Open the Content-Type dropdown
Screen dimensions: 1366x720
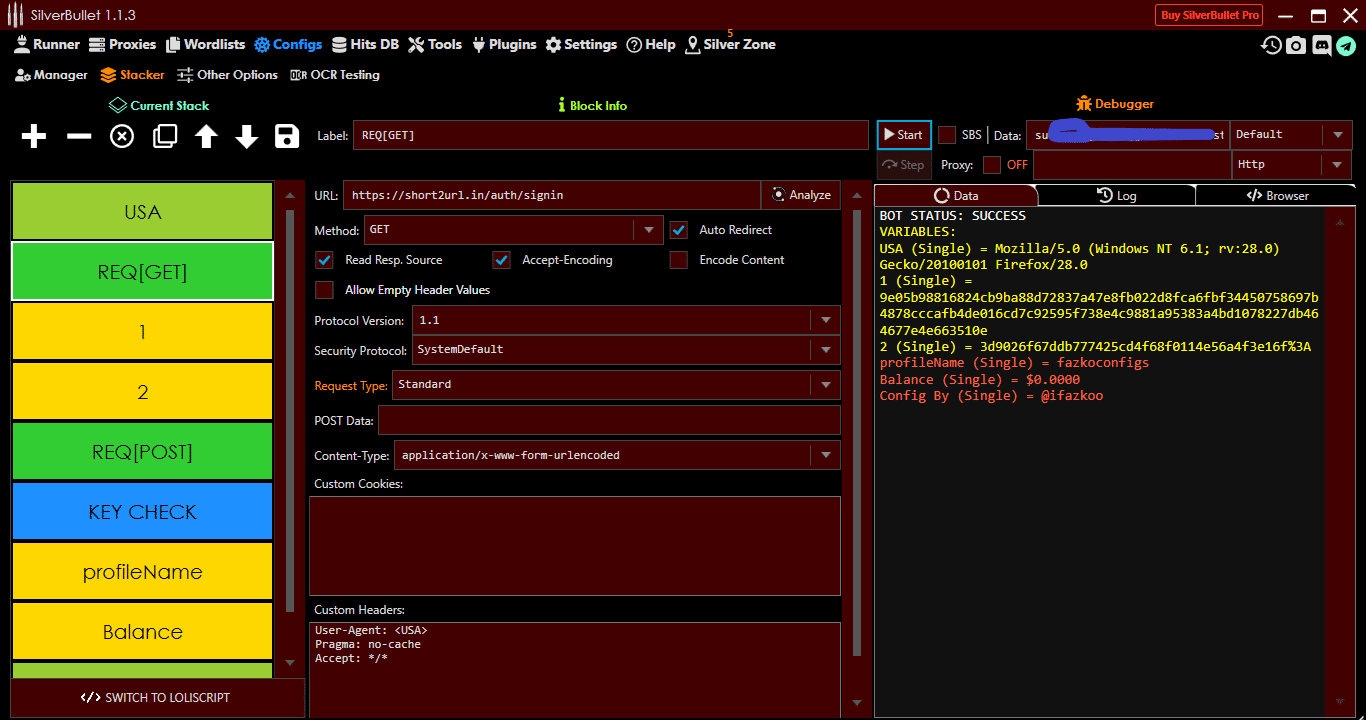[x=827, y=455]
